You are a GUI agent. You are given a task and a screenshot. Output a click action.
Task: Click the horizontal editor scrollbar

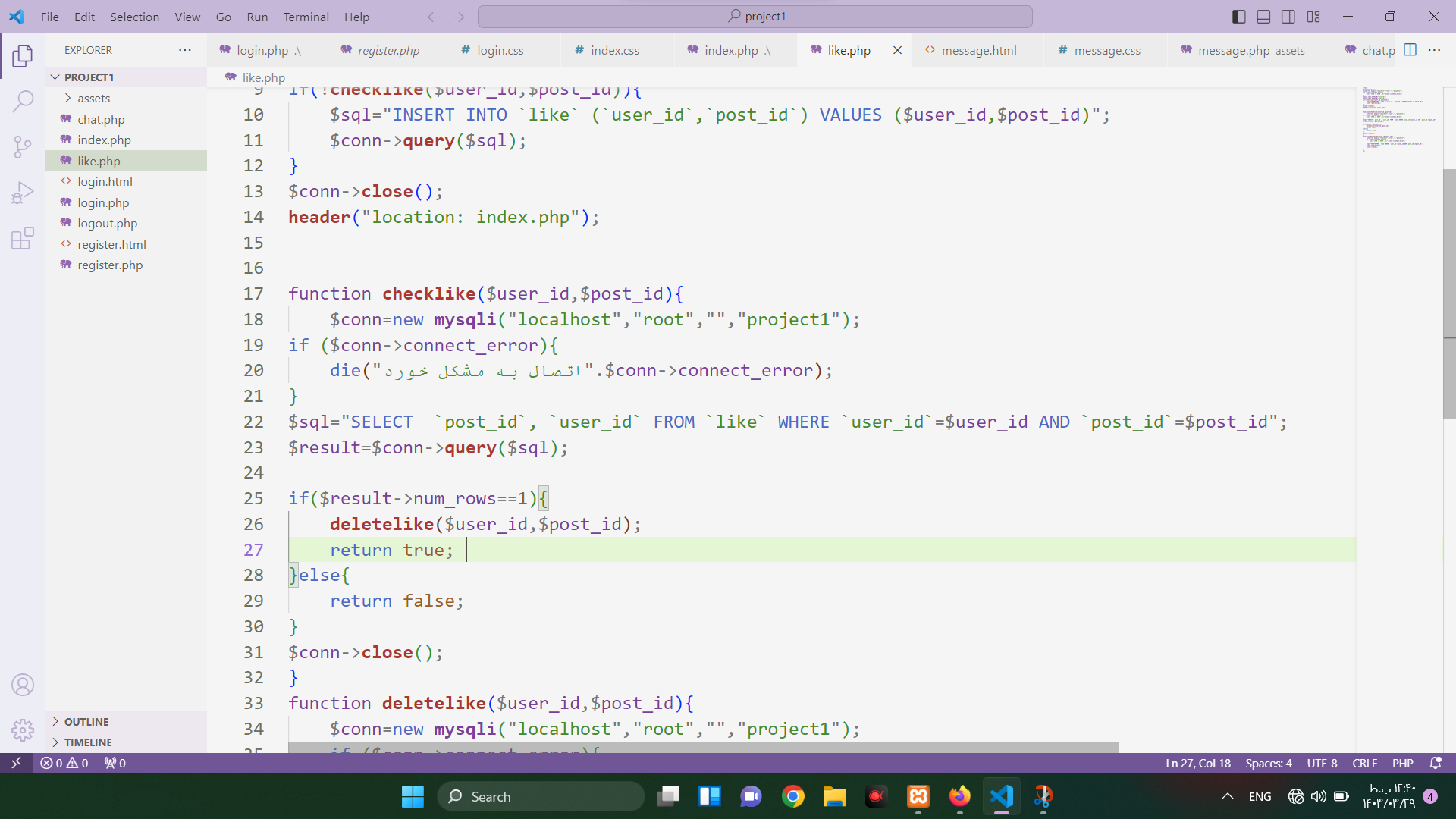703,748
